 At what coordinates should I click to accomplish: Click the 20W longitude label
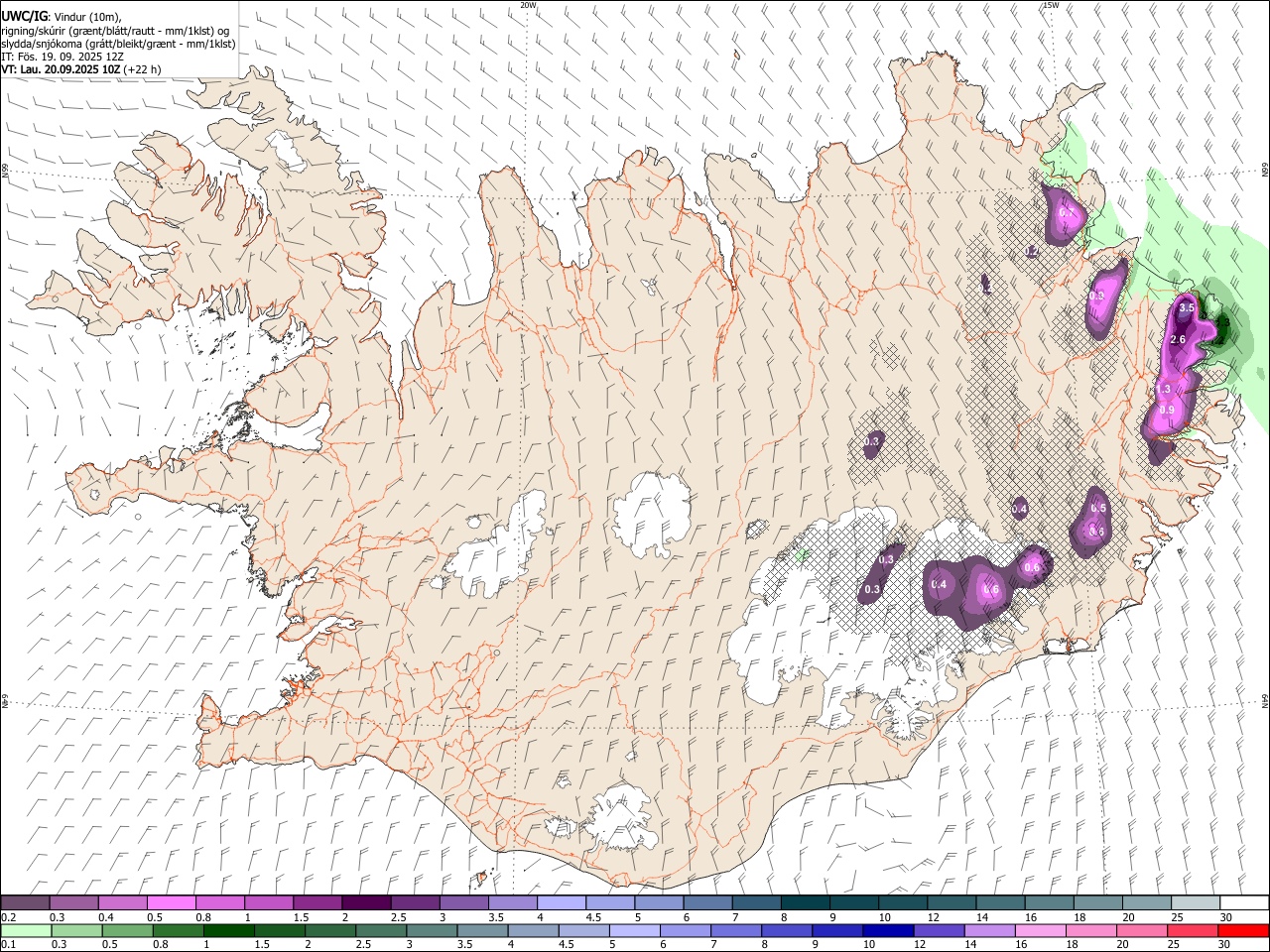click(528, 5)
